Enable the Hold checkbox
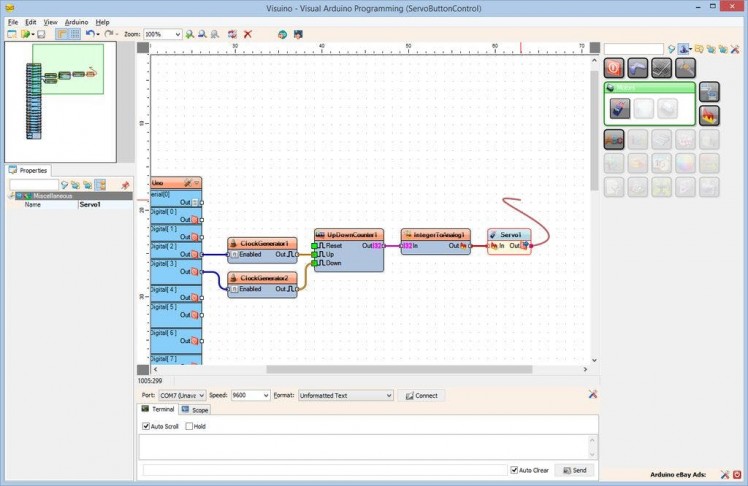The image size is (748, 486). pos(189,426)
